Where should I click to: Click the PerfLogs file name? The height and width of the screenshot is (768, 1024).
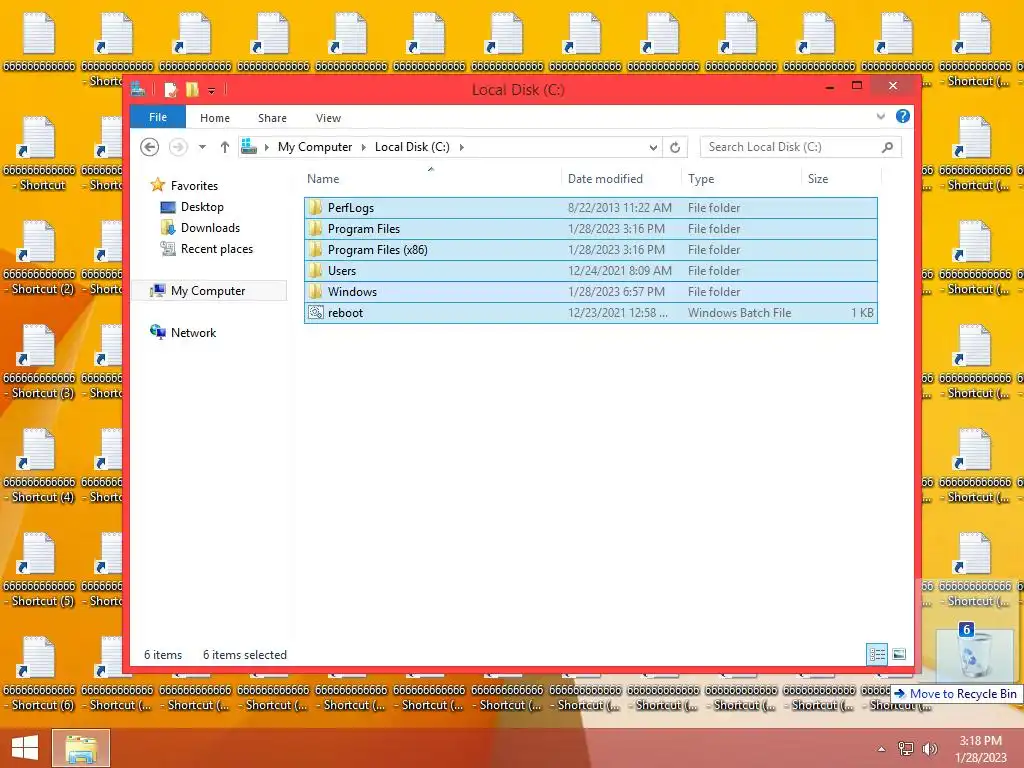pos(351,208)
